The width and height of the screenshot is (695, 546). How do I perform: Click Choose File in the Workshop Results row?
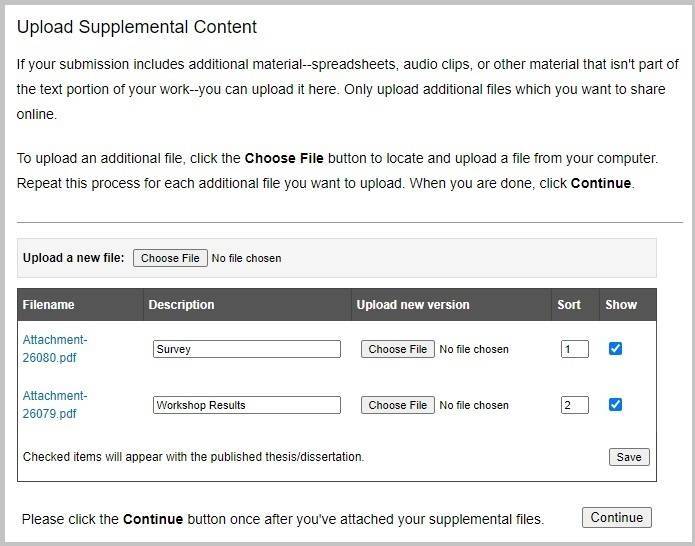[x=397, y=405]
